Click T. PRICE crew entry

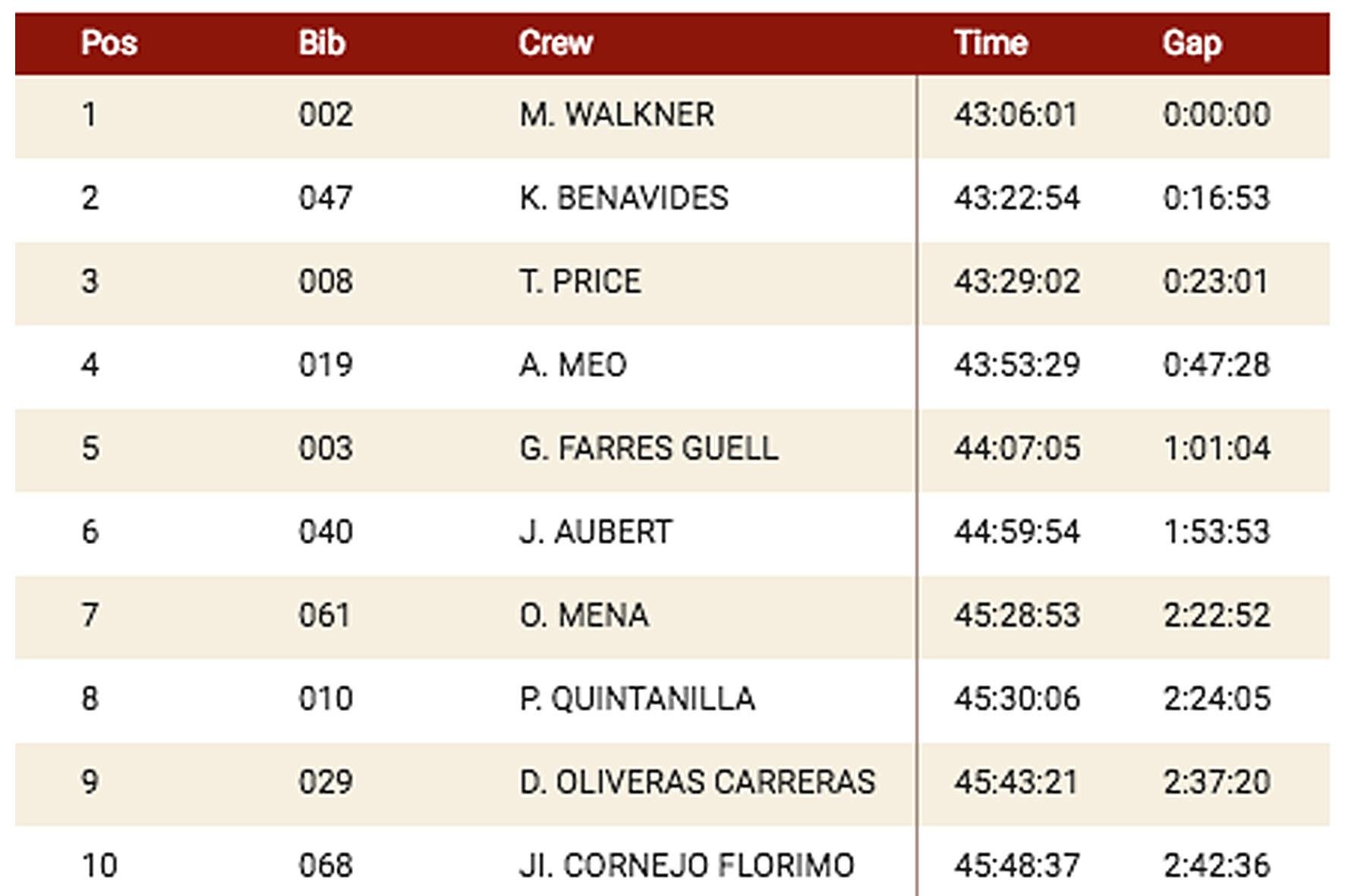580,282
